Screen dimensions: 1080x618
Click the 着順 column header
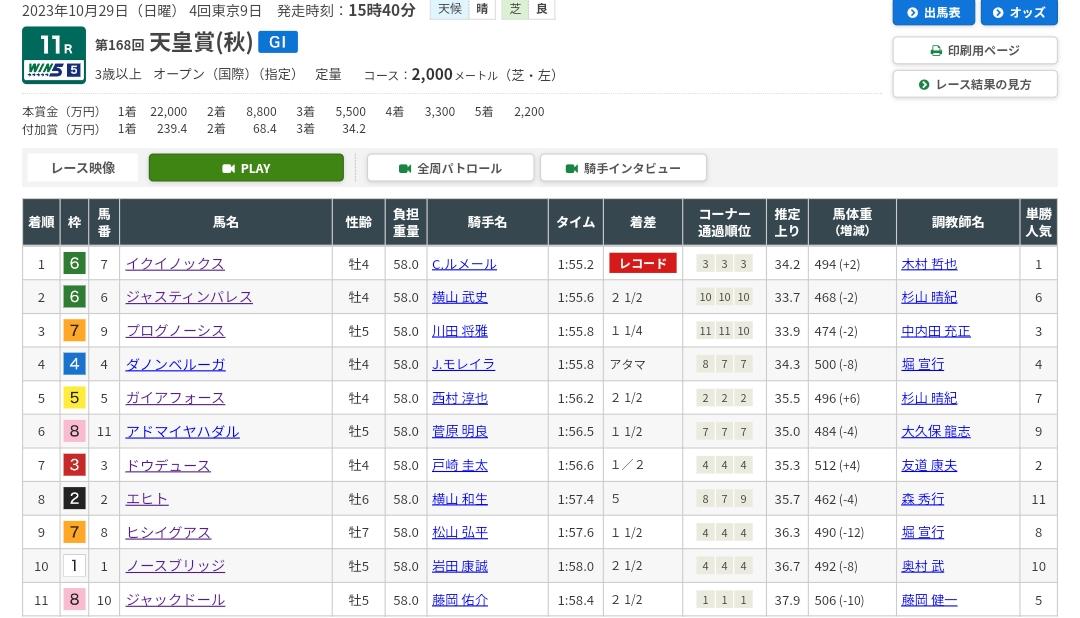click(41, 222)
